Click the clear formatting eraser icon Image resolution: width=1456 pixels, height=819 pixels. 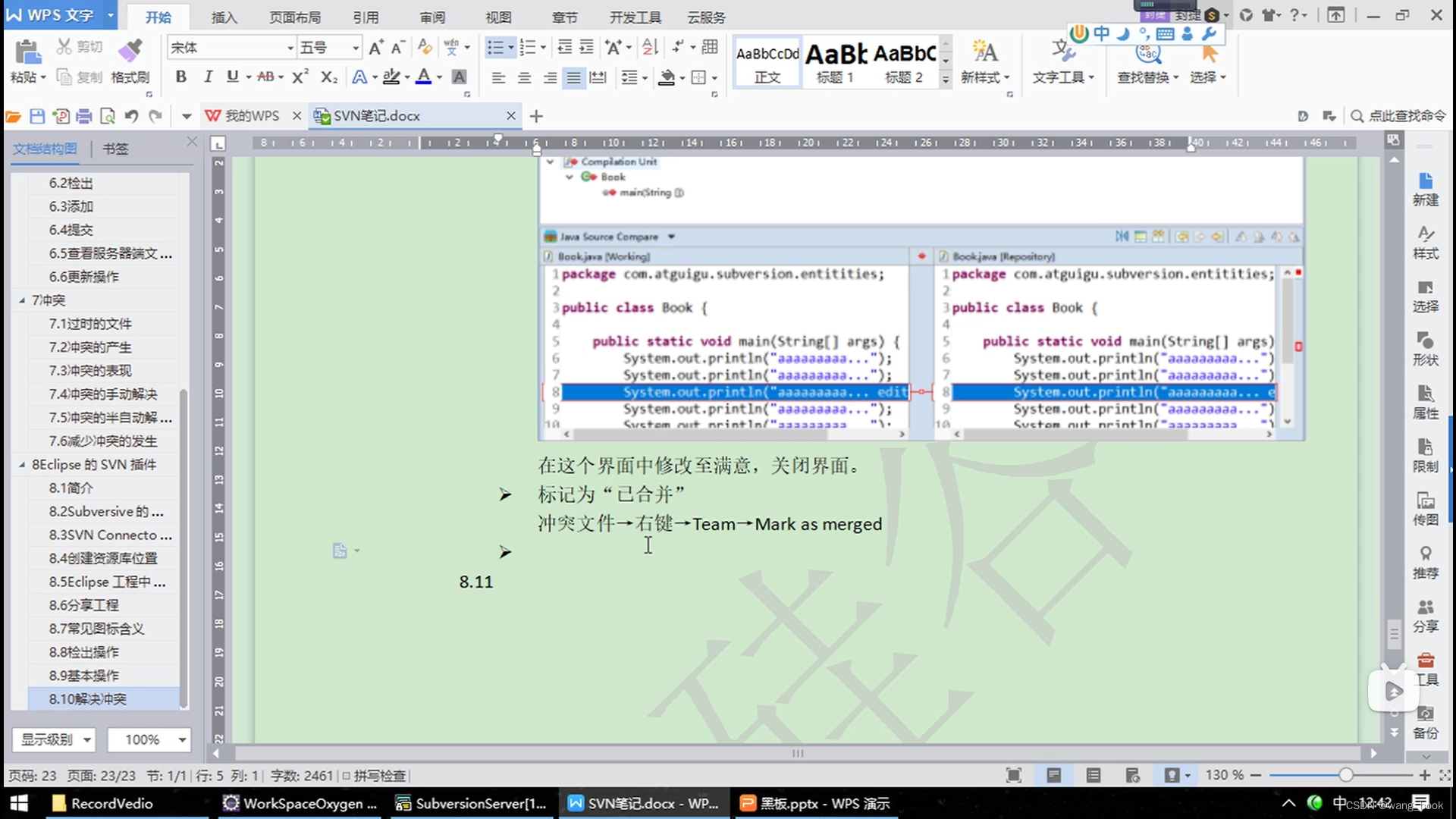pos(425,48)
